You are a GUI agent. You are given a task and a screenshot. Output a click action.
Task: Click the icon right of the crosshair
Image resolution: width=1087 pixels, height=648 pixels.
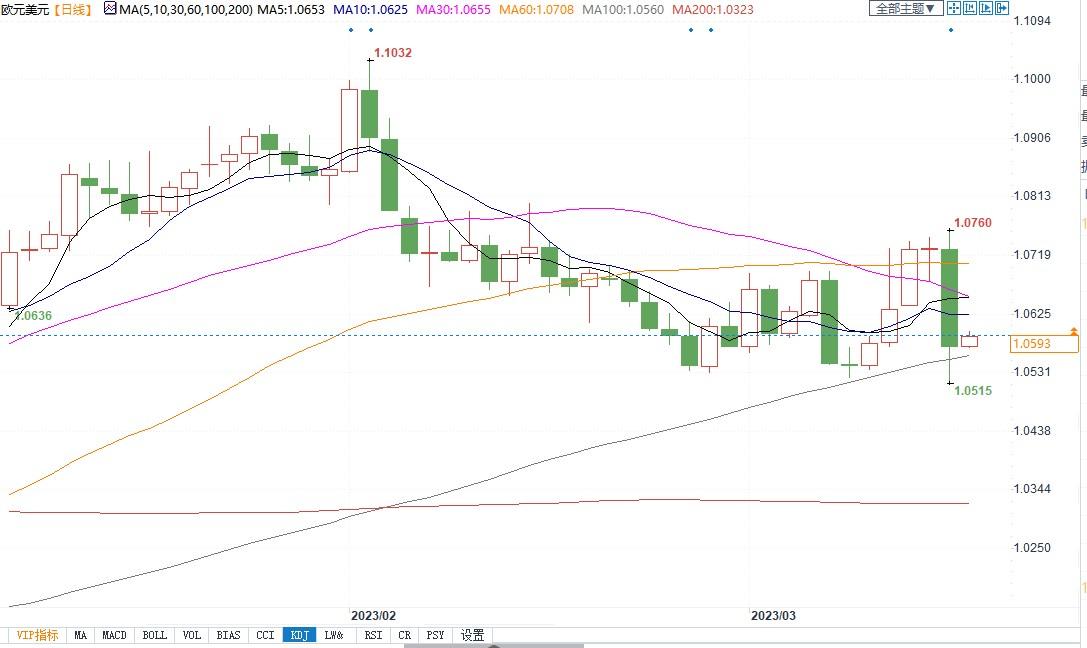point(971,9)
